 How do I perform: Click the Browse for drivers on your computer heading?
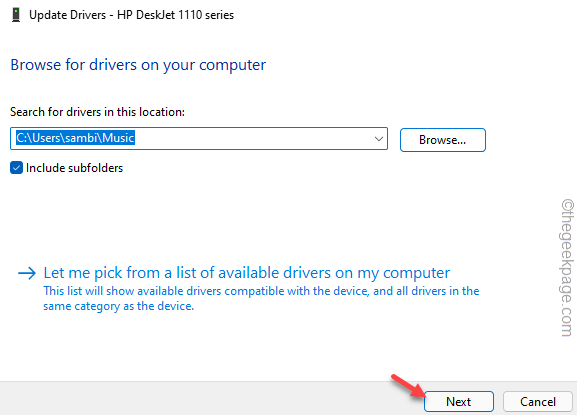point(138,65)
